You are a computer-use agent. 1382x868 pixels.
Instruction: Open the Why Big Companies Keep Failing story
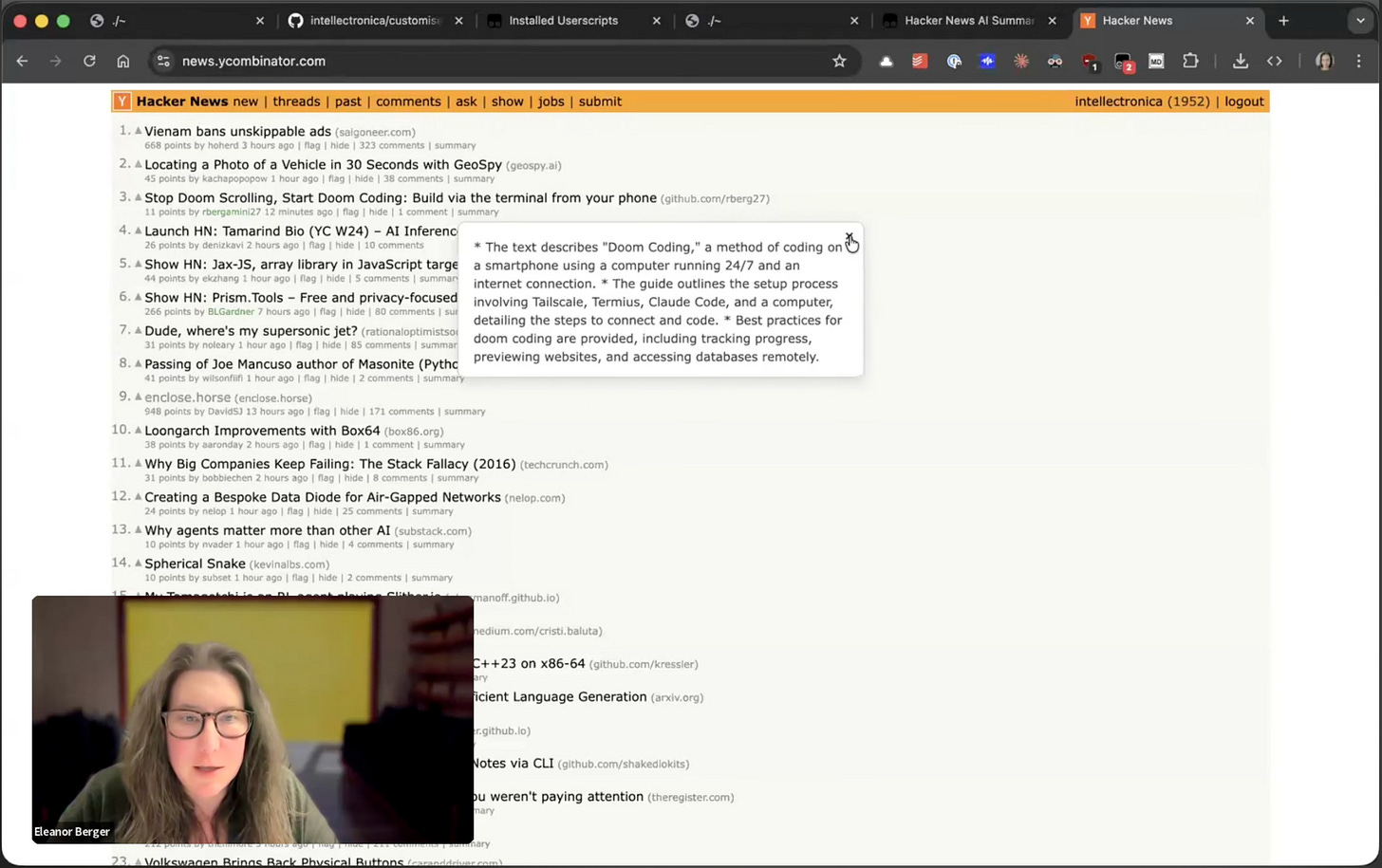click(x=329, y=463)
